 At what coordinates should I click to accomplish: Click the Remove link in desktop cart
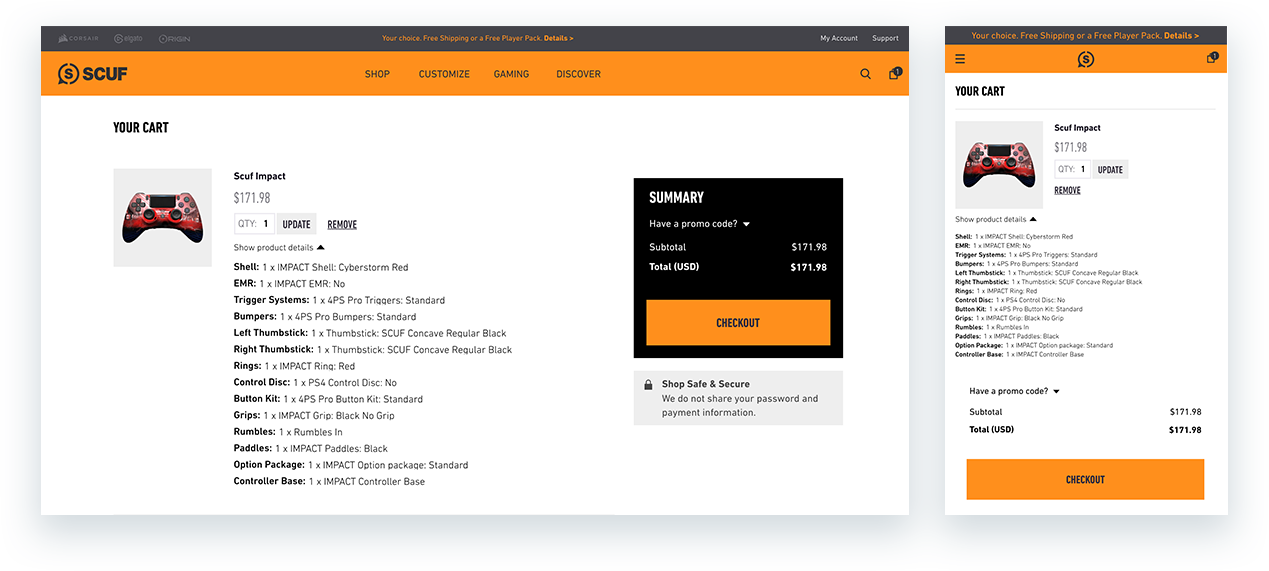(x=342, y=224)
